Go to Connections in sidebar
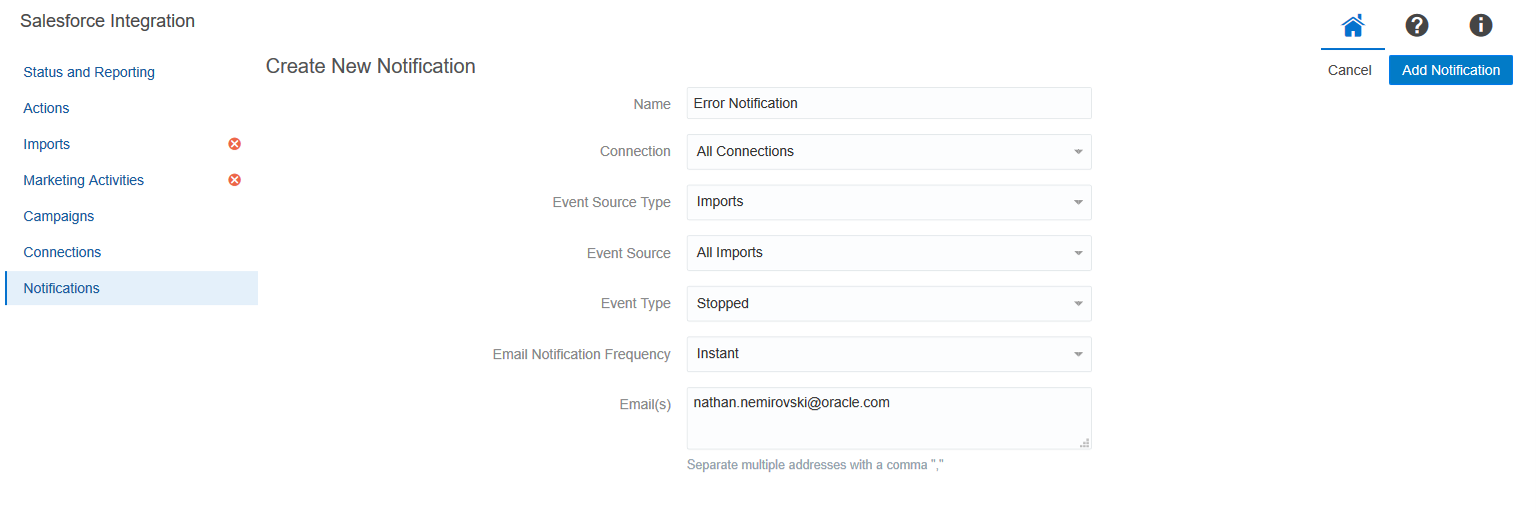This screenshot has width=1536, height=514. tap(62, 252)
